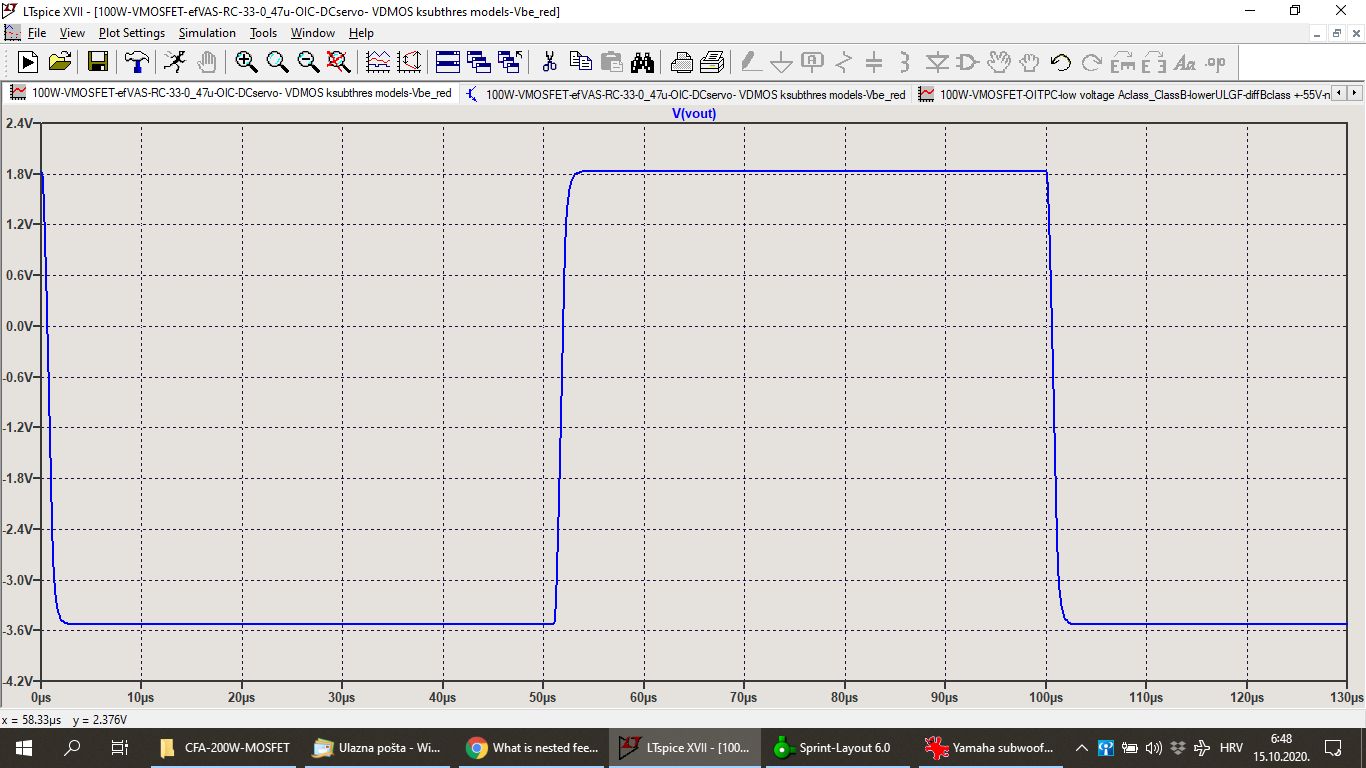Screen dimensions: 1366x768
Task: Click the Pan magnifier icon
Action: (277, 62)
